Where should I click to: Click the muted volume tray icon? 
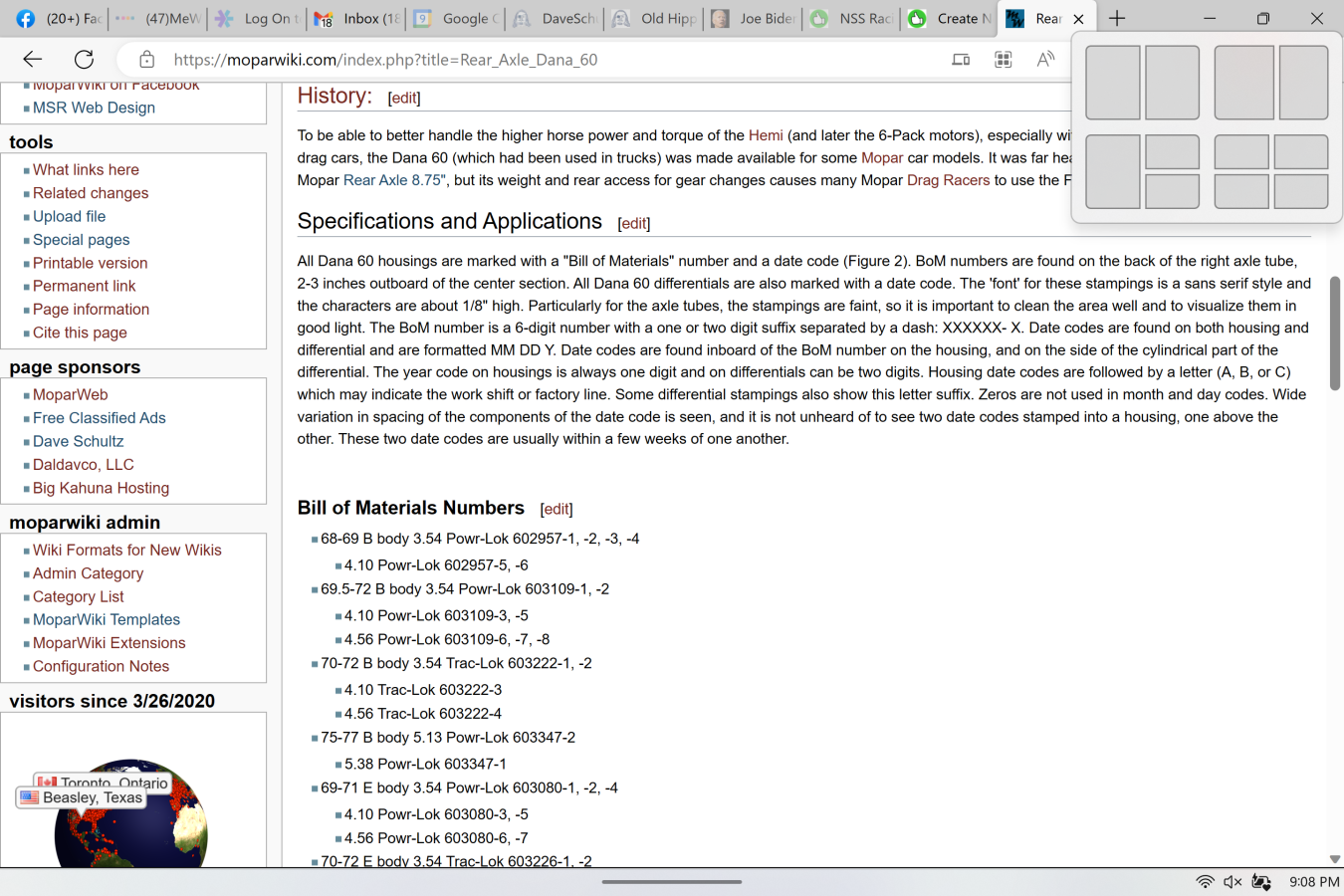(1232, 882)
